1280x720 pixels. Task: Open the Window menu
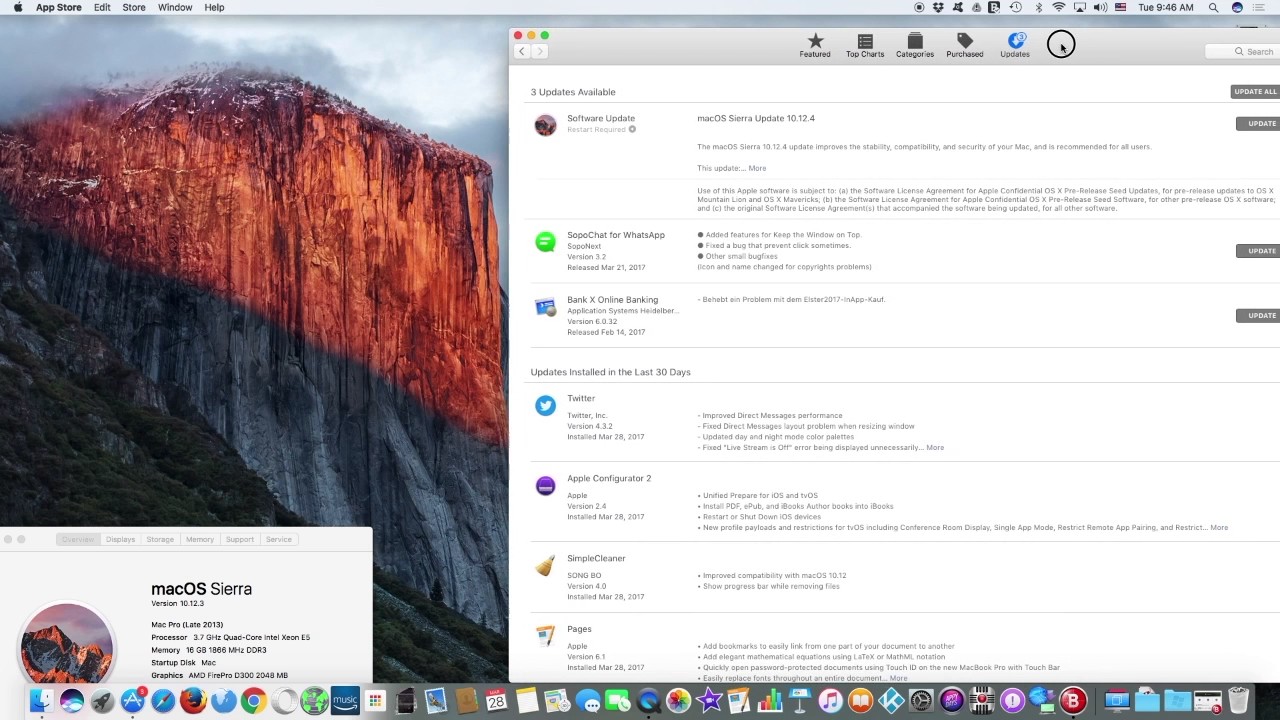175,7
